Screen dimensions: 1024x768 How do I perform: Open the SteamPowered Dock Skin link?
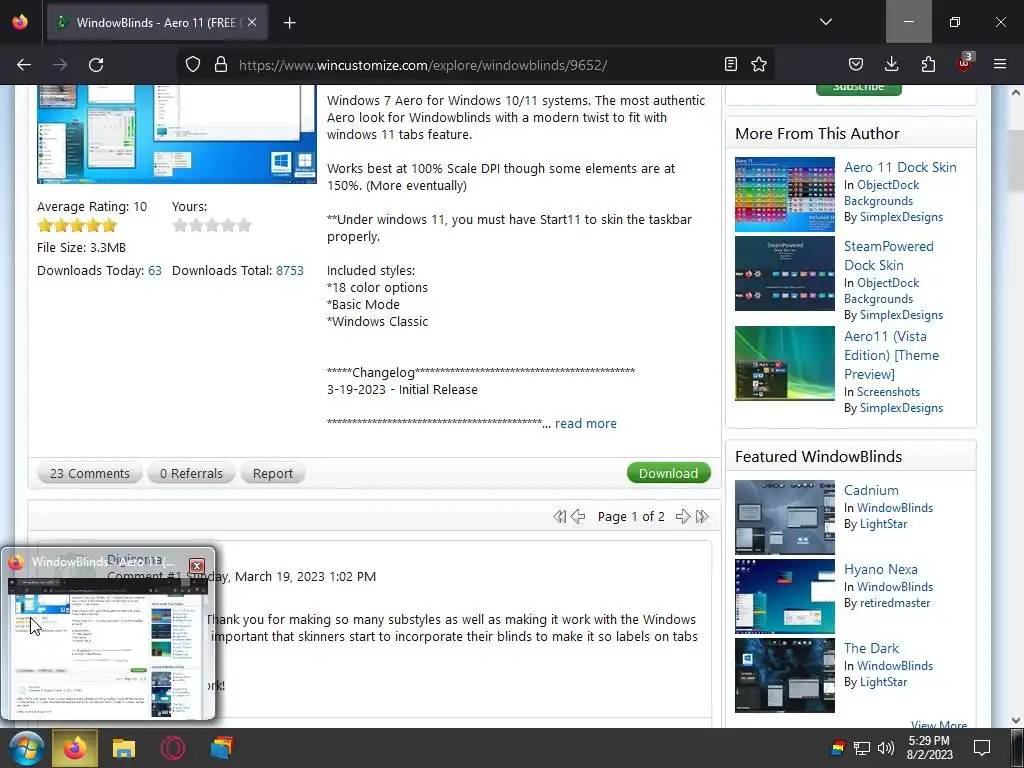[888, 255]
